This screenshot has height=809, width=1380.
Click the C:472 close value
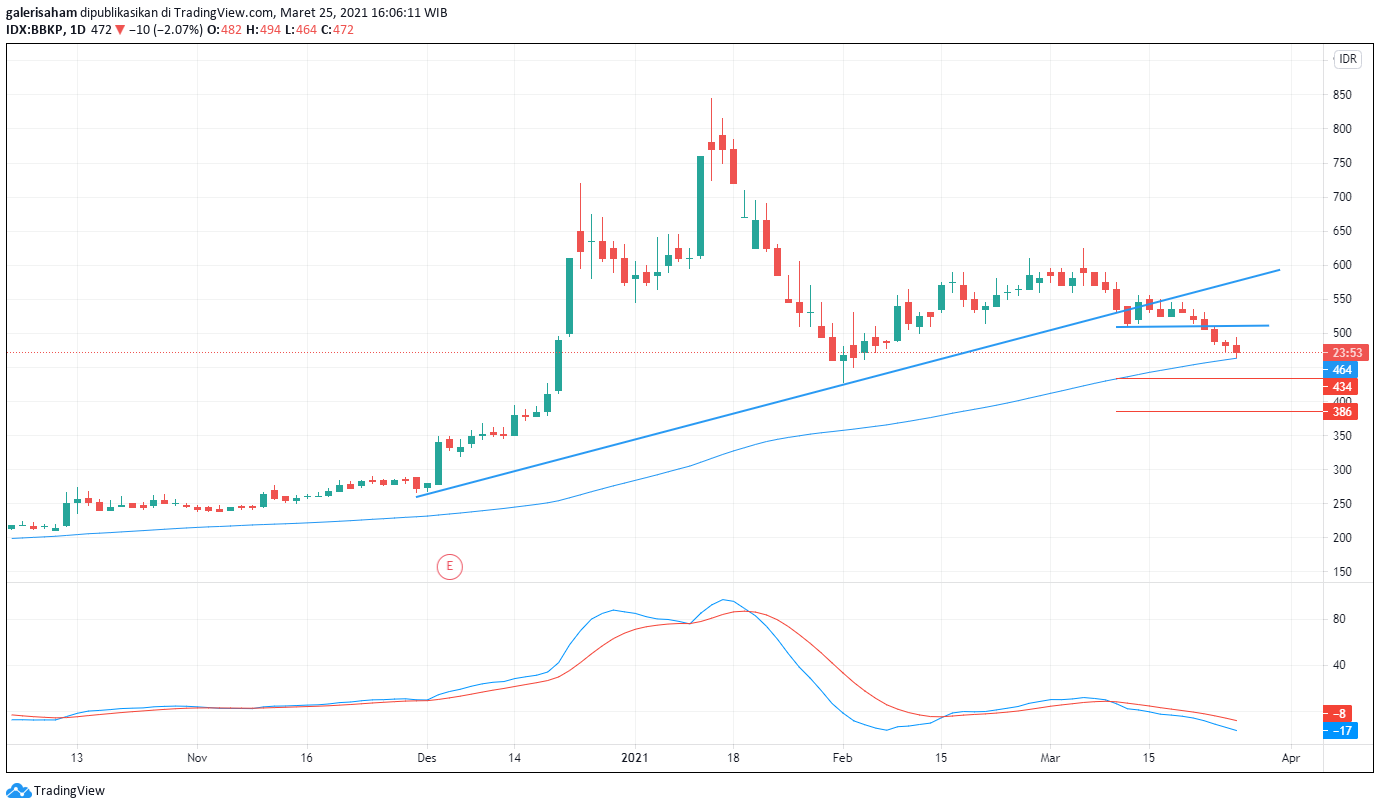coord(339,30)
